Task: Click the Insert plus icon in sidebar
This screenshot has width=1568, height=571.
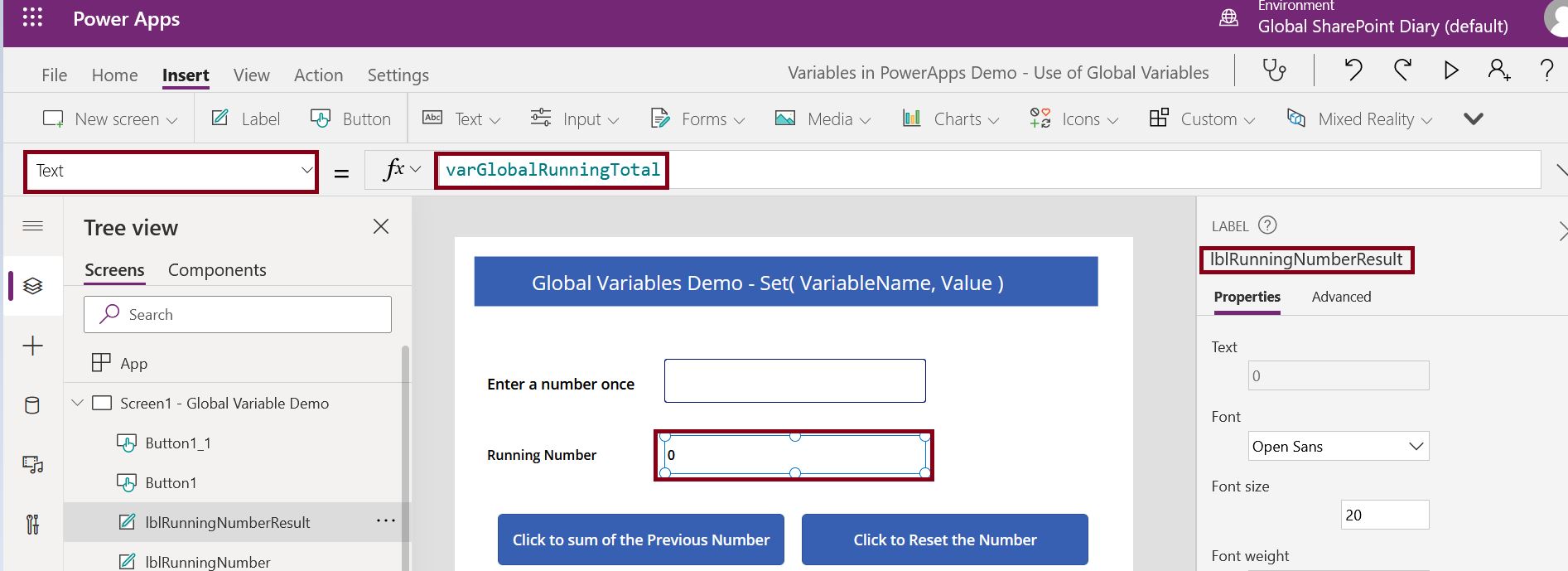Action: point(33,346)
